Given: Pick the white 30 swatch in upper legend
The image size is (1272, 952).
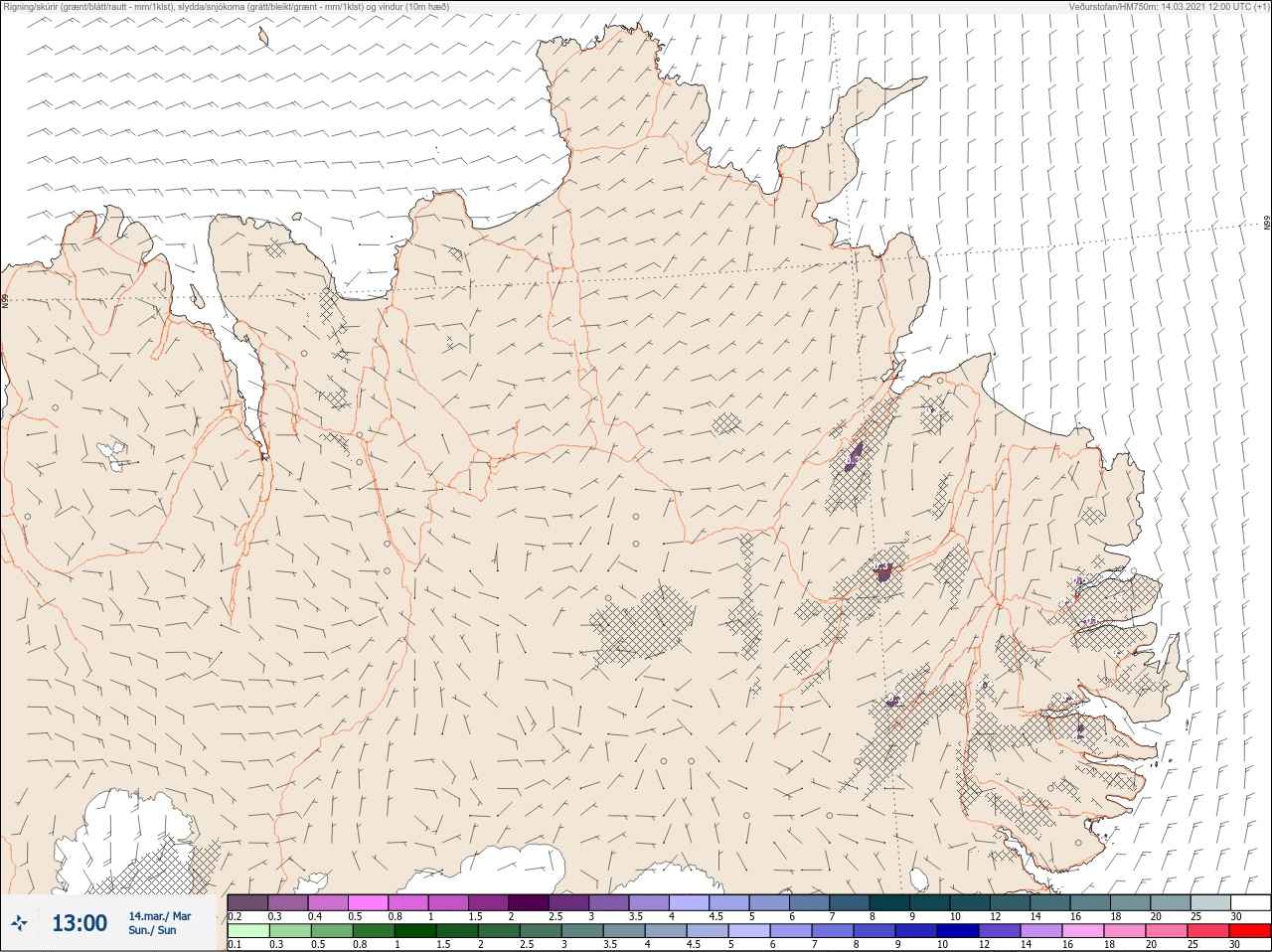Looking at the screenshot, I should coord(1250,902).
